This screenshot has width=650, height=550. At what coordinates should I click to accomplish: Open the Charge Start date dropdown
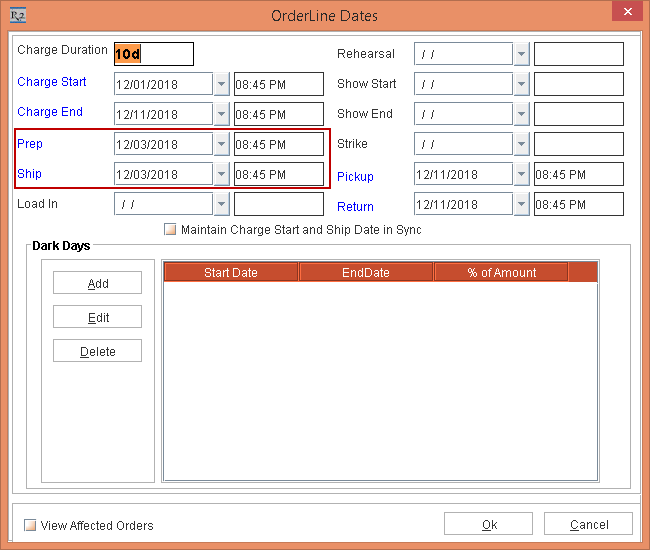pos(221,84)
